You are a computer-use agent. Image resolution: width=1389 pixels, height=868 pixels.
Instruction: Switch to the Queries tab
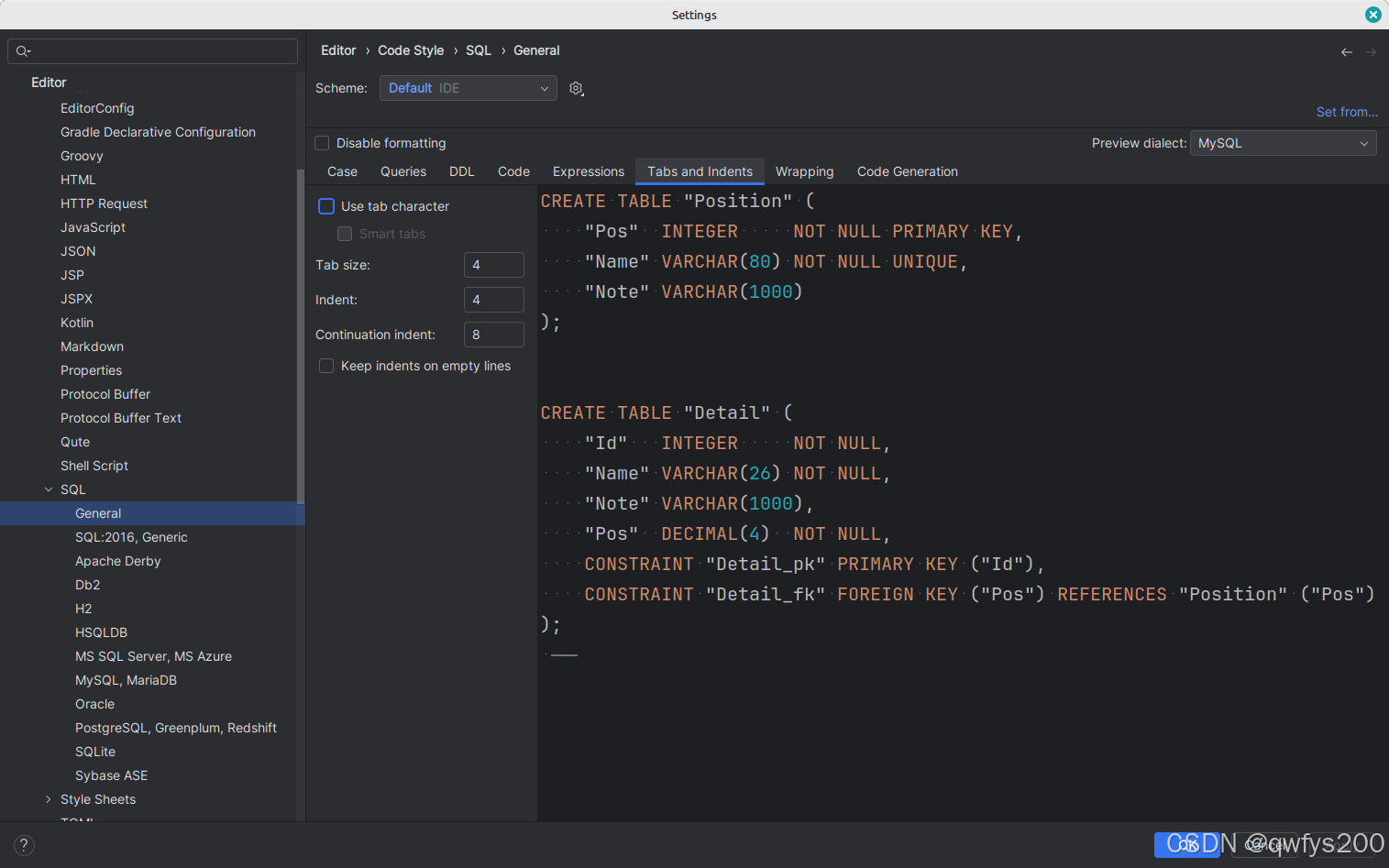click(403, 171)
